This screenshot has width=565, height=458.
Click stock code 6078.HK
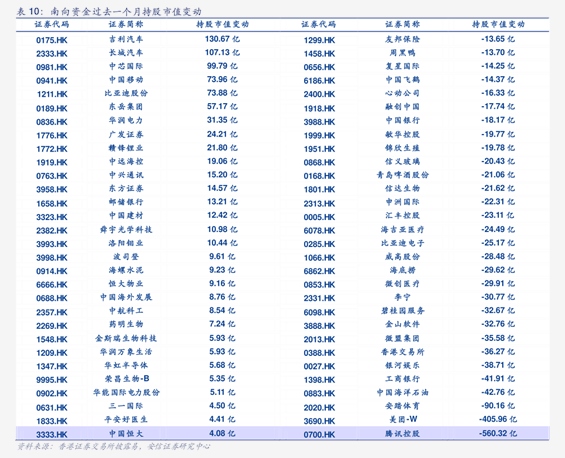coord(319,231)
